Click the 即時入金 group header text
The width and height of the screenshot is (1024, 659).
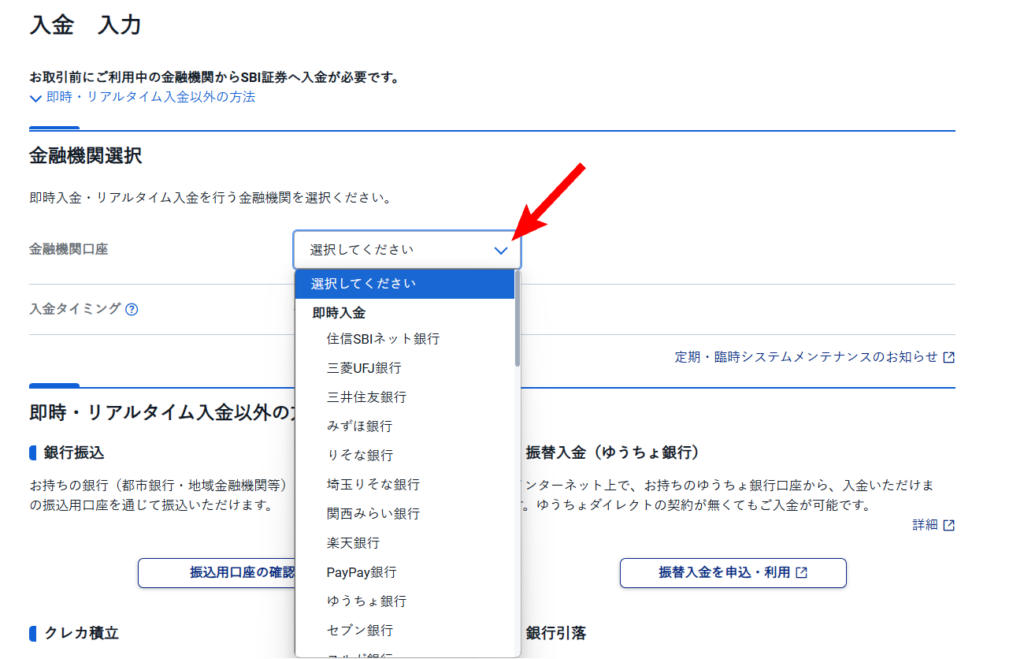click(339, 313)
